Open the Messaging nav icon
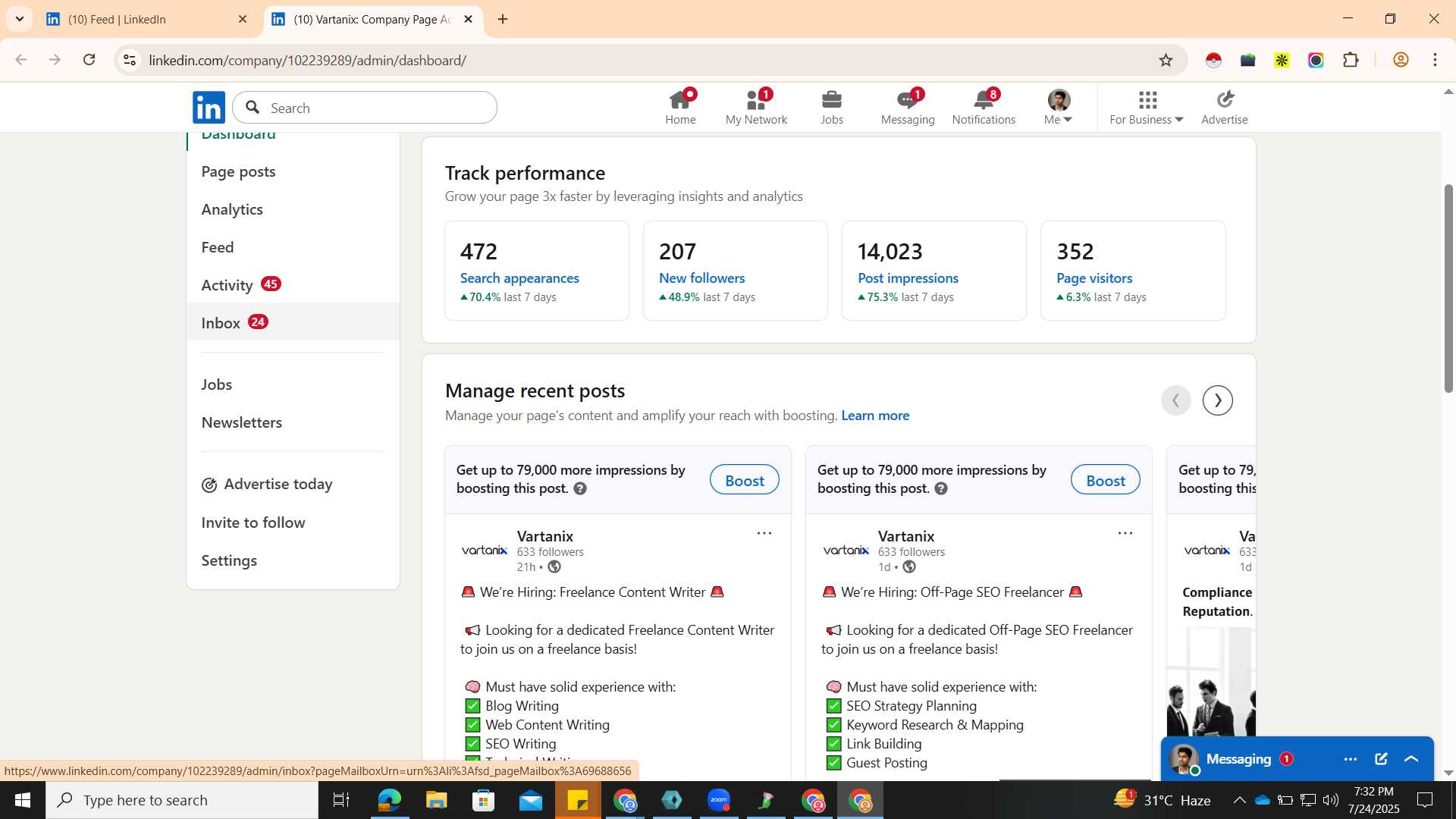 coord(908,107)
